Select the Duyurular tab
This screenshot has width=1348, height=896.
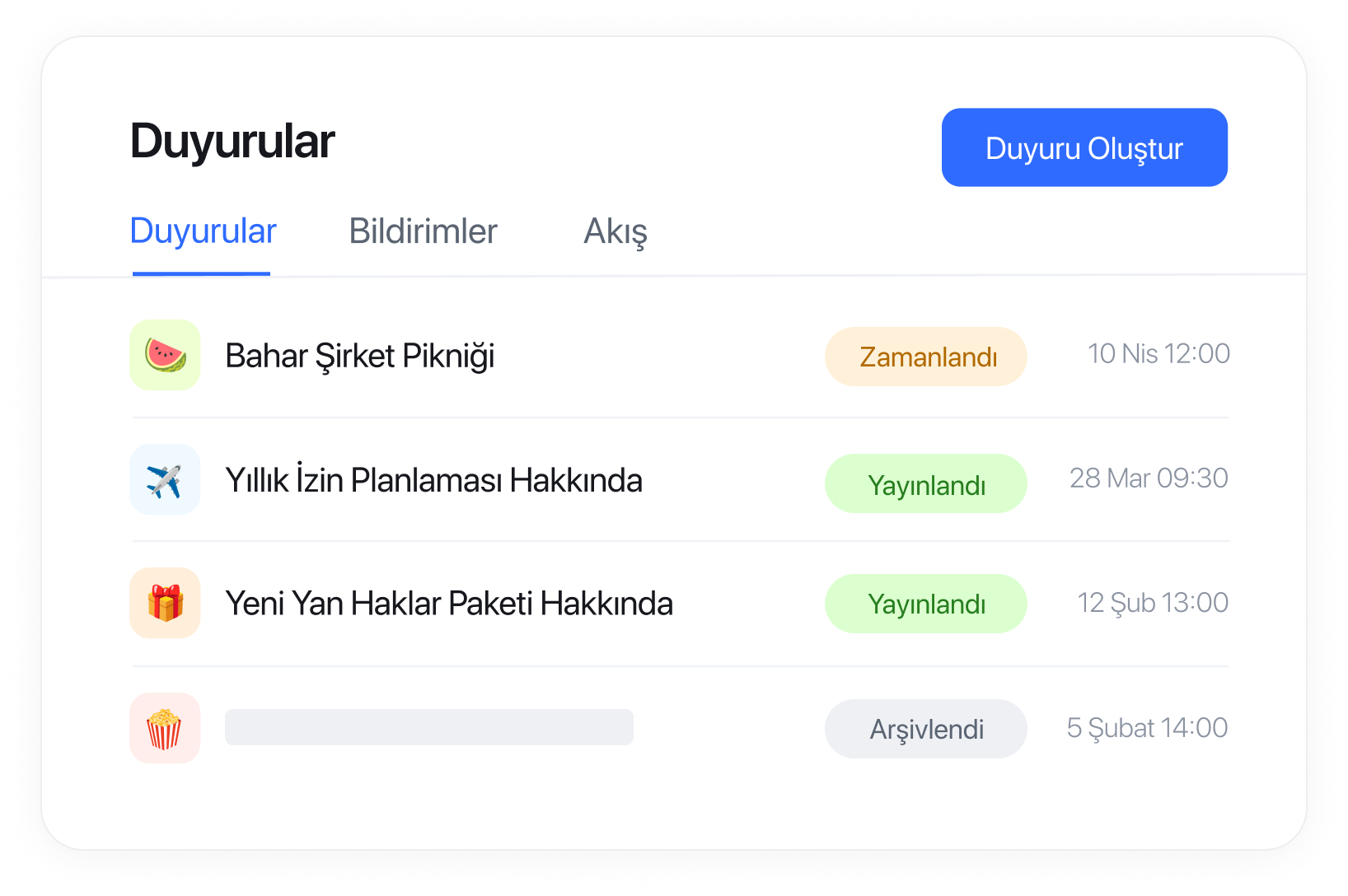point(203,232)
